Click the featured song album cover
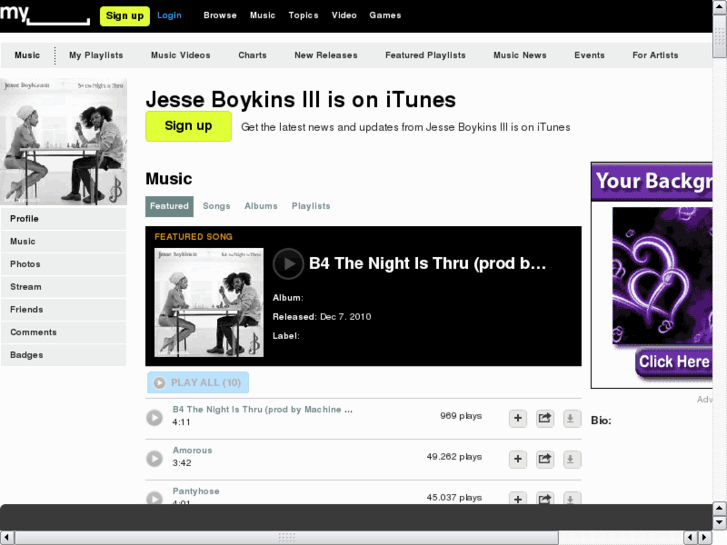 coord(209,302)
